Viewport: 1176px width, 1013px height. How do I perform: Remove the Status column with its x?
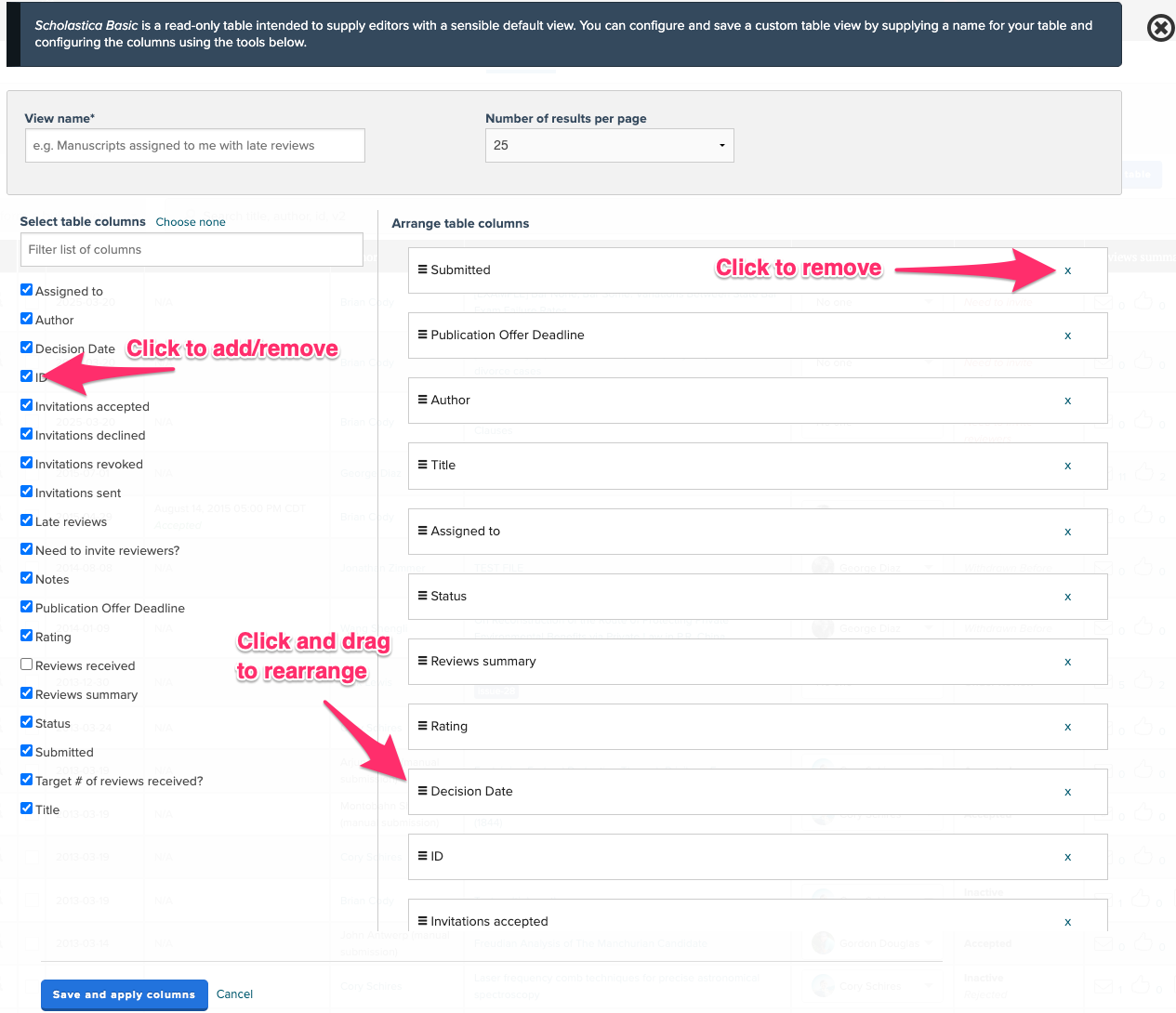[1067, 598]
